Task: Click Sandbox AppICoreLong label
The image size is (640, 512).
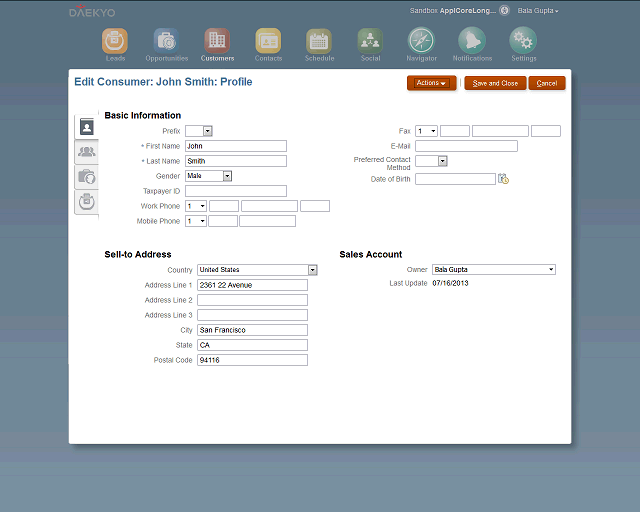Action: click(453, 11)
